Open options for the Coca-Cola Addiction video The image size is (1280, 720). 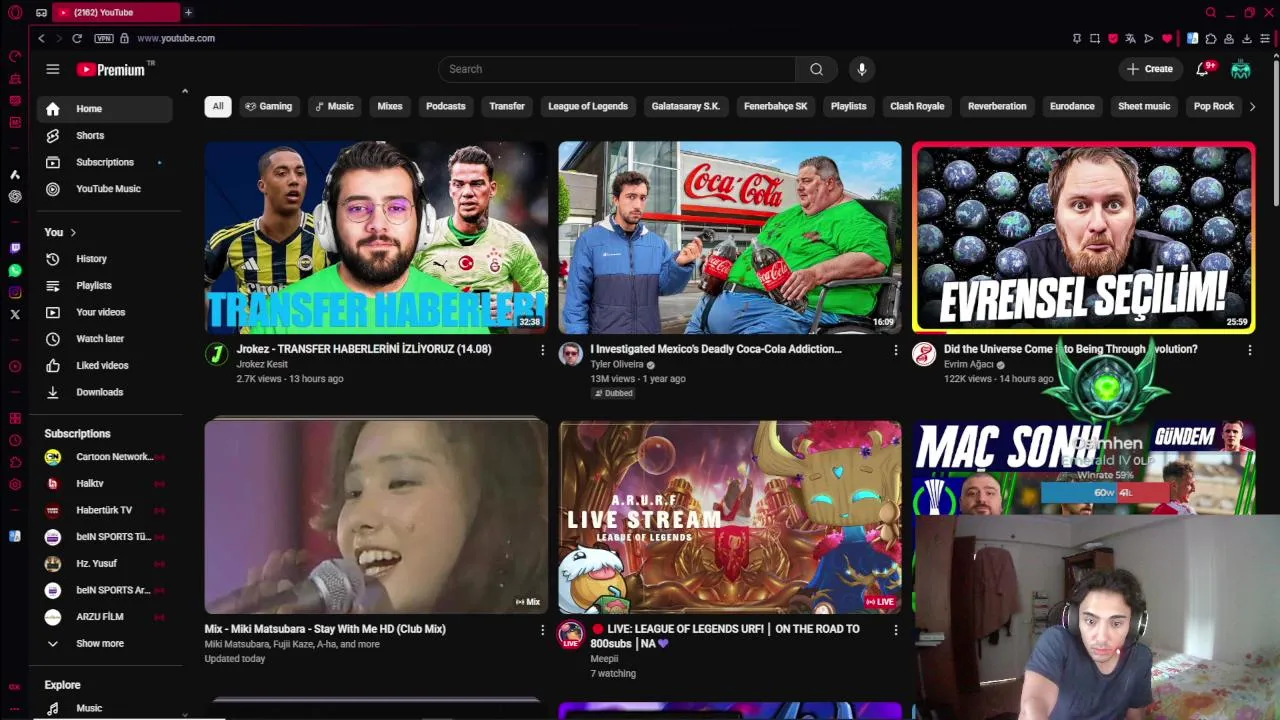point(895,350)
